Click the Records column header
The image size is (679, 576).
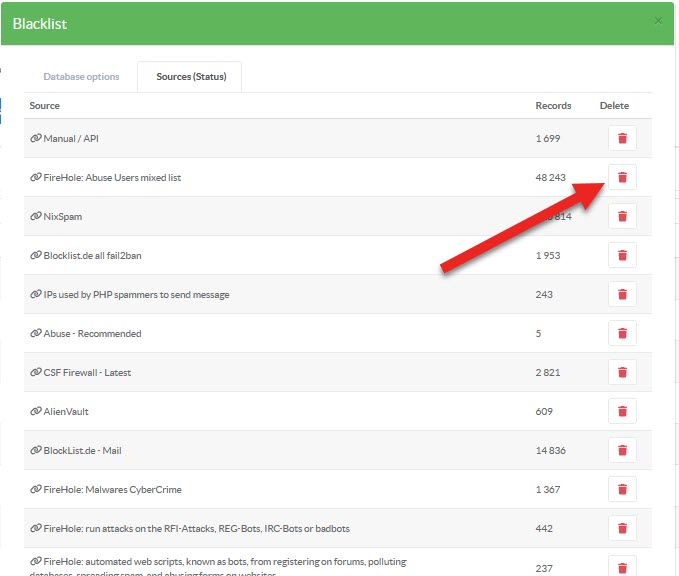point(553,106)
